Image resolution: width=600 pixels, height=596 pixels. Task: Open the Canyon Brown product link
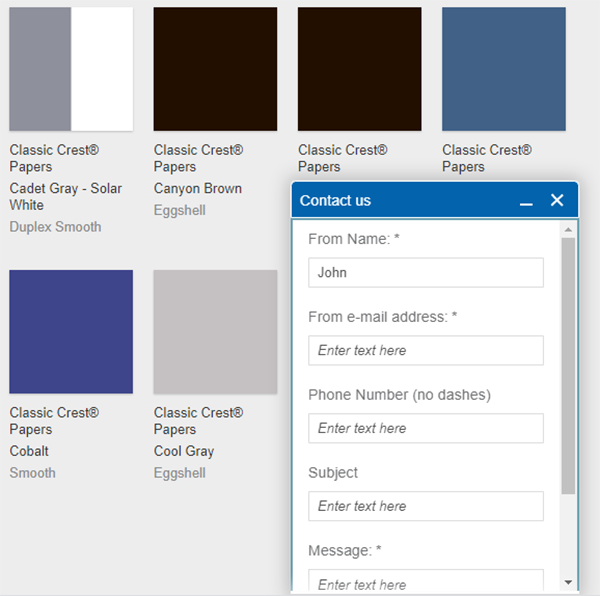198,188
